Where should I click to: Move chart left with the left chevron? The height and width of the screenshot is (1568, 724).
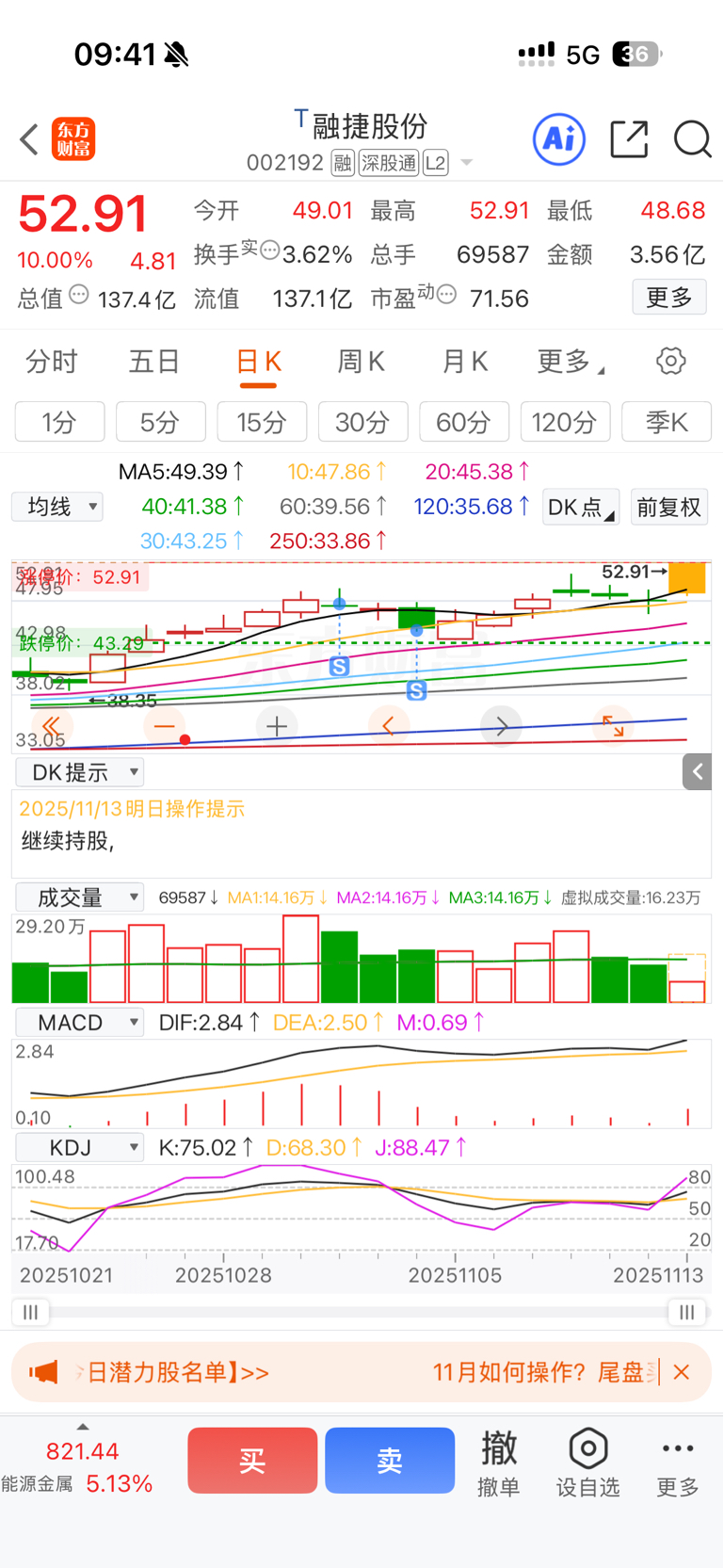388,726
